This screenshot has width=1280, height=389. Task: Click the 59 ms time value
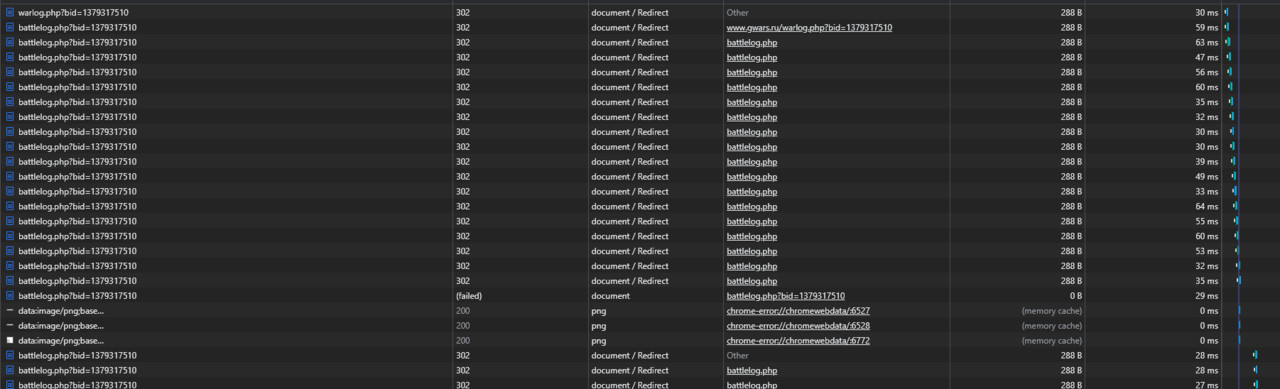1206,27
